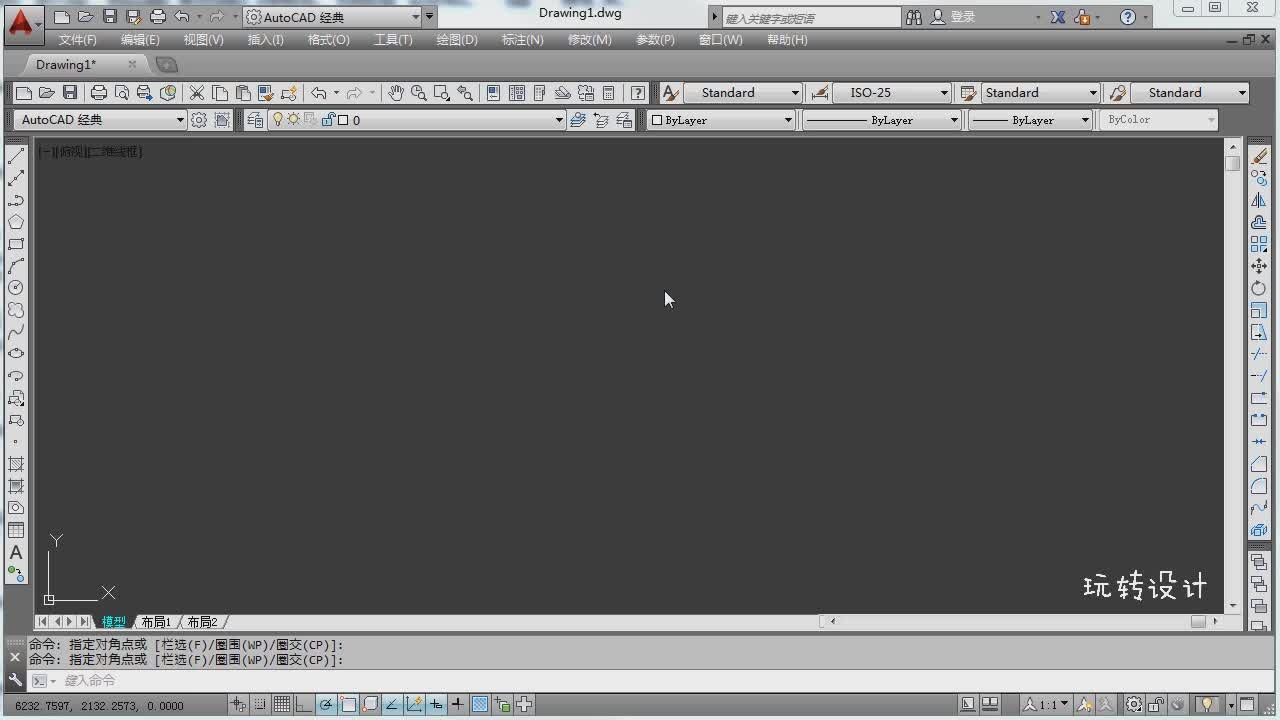Select the Ellipse draw tool
Viewport: 1280px width, 720px height.
point(16,354)
